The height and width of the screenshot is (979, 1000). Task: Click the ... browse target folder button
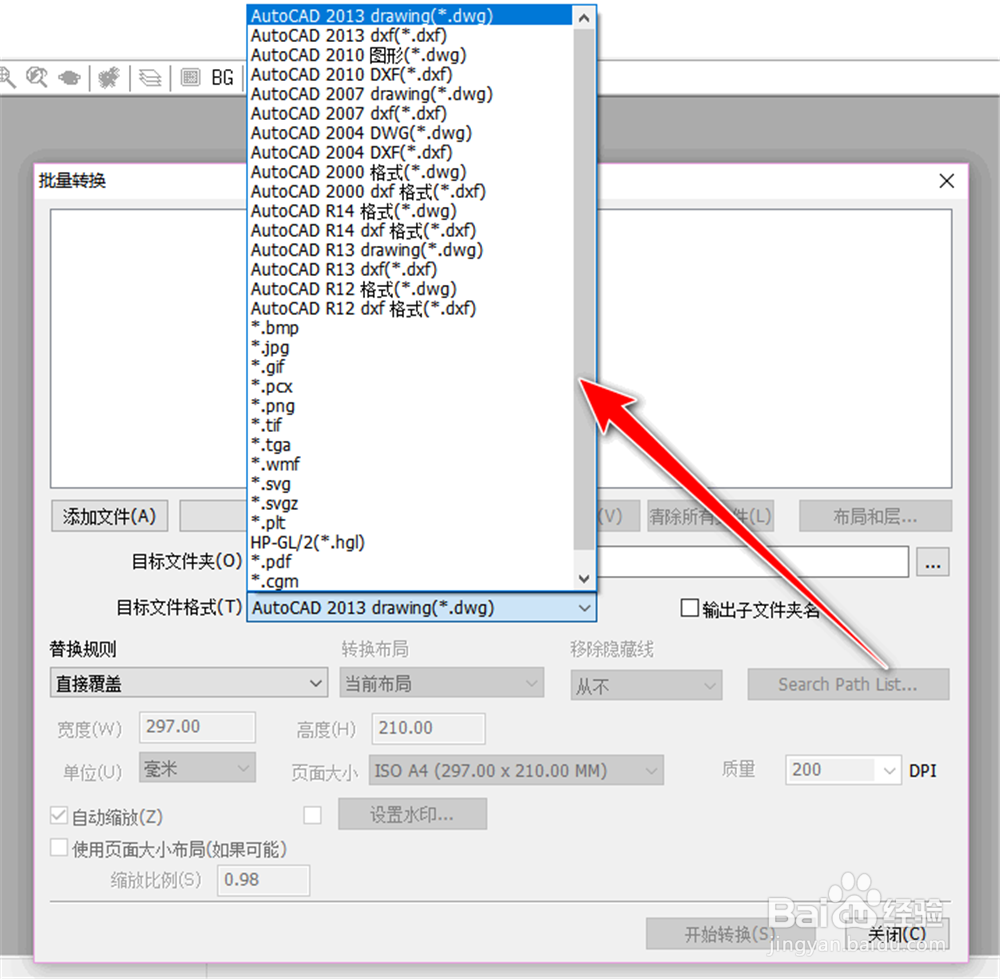coord(933,563)
